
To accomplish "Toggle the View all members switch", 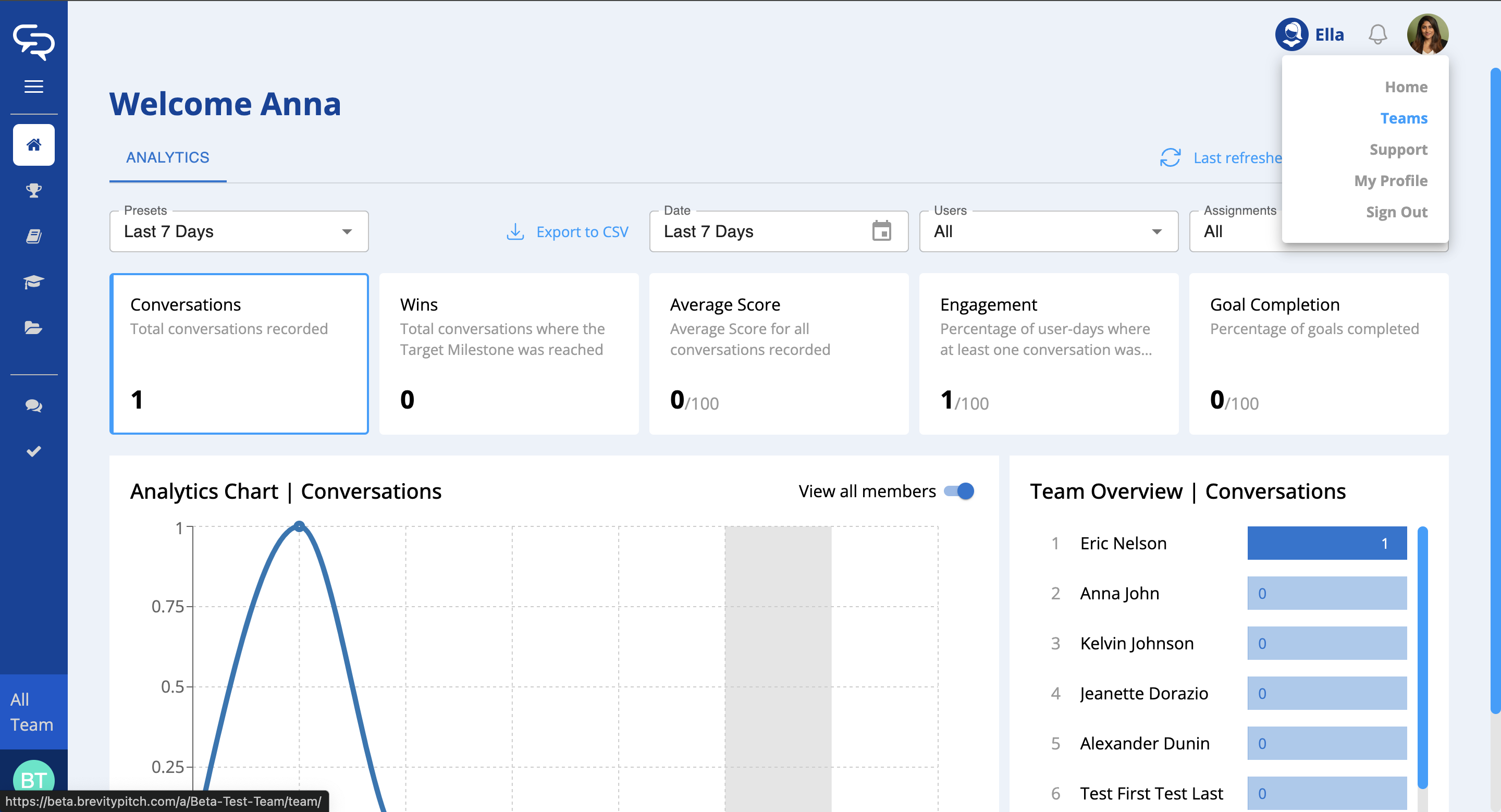I will click(959, 491).
